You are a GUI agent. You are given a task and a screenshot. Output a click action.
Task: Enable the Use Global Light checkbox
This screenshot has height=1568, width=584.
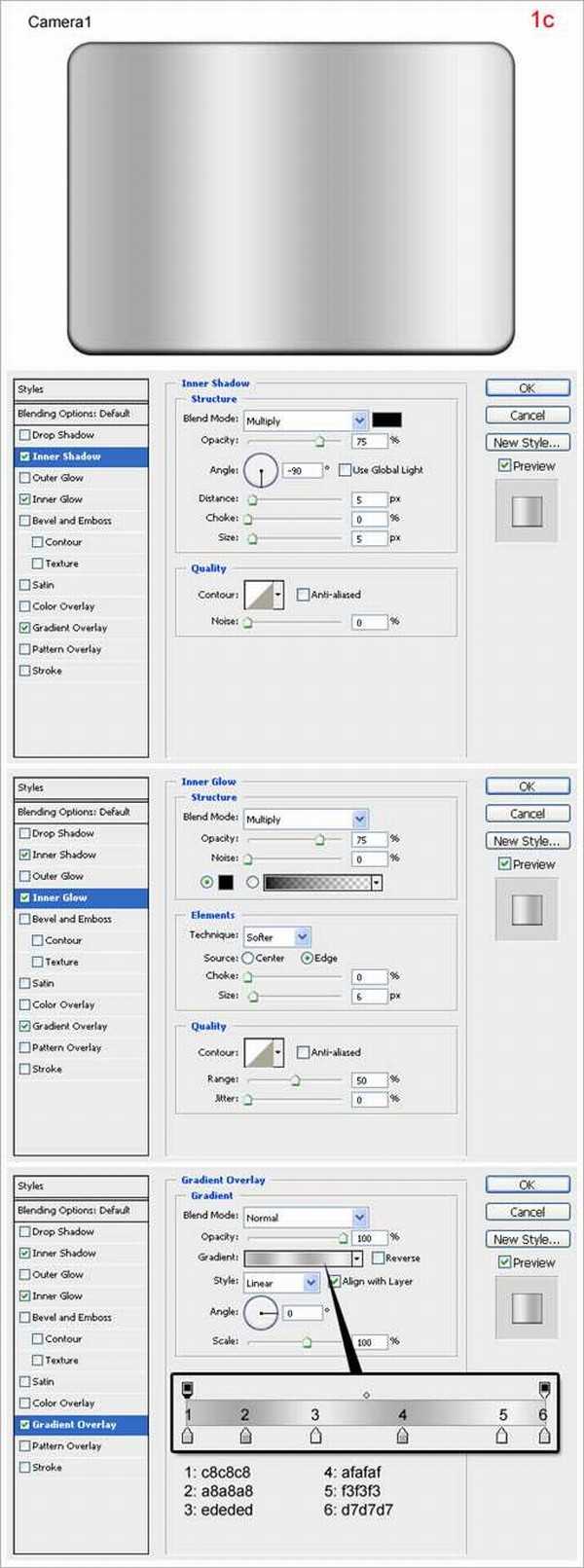click(x=345, y=470)
